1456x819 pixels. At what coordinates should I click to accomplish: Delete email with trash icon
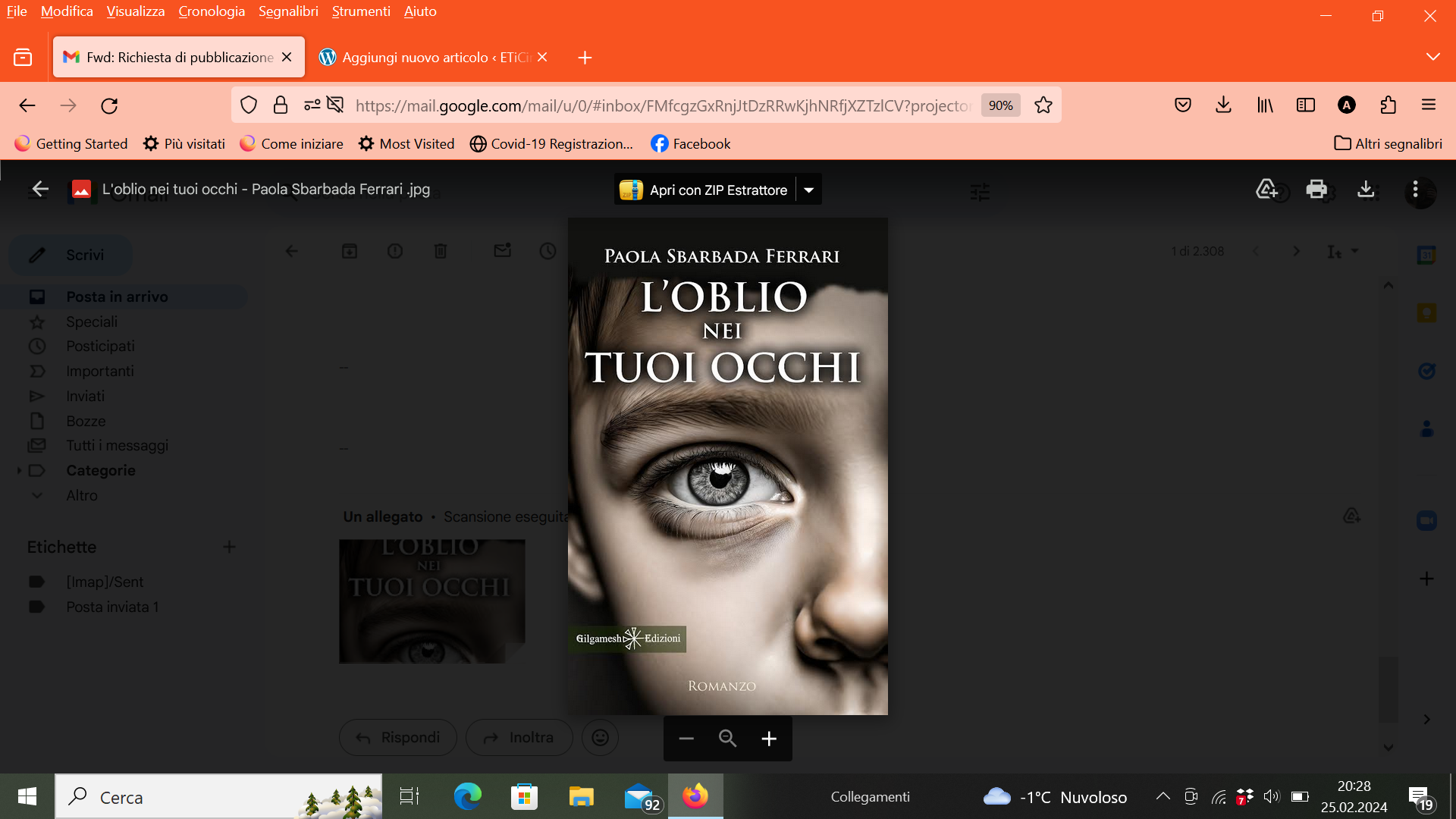point(441,251)
